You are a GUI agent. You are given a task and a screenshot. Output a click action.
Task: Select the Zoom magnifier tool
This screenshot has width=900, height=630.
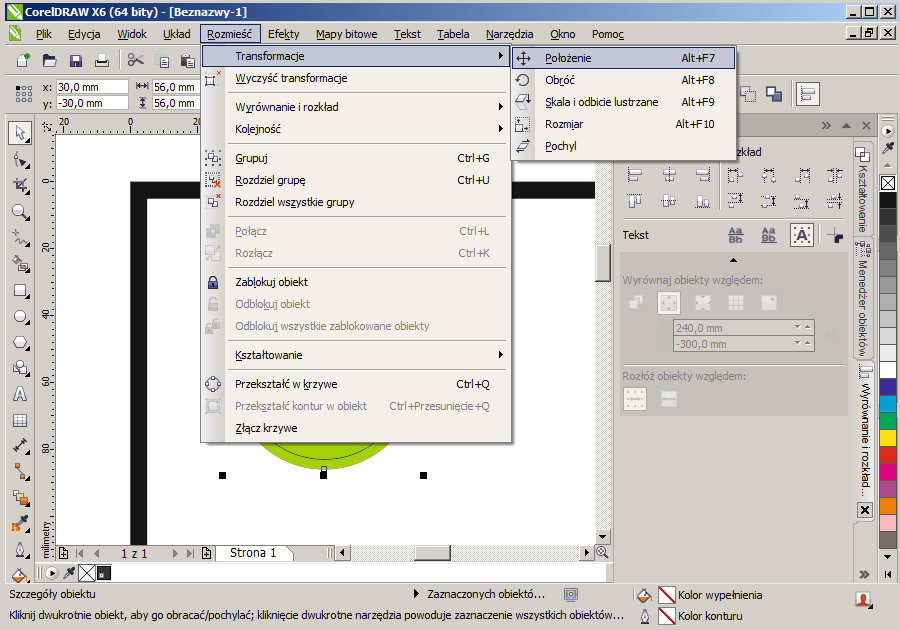point(20,212)
